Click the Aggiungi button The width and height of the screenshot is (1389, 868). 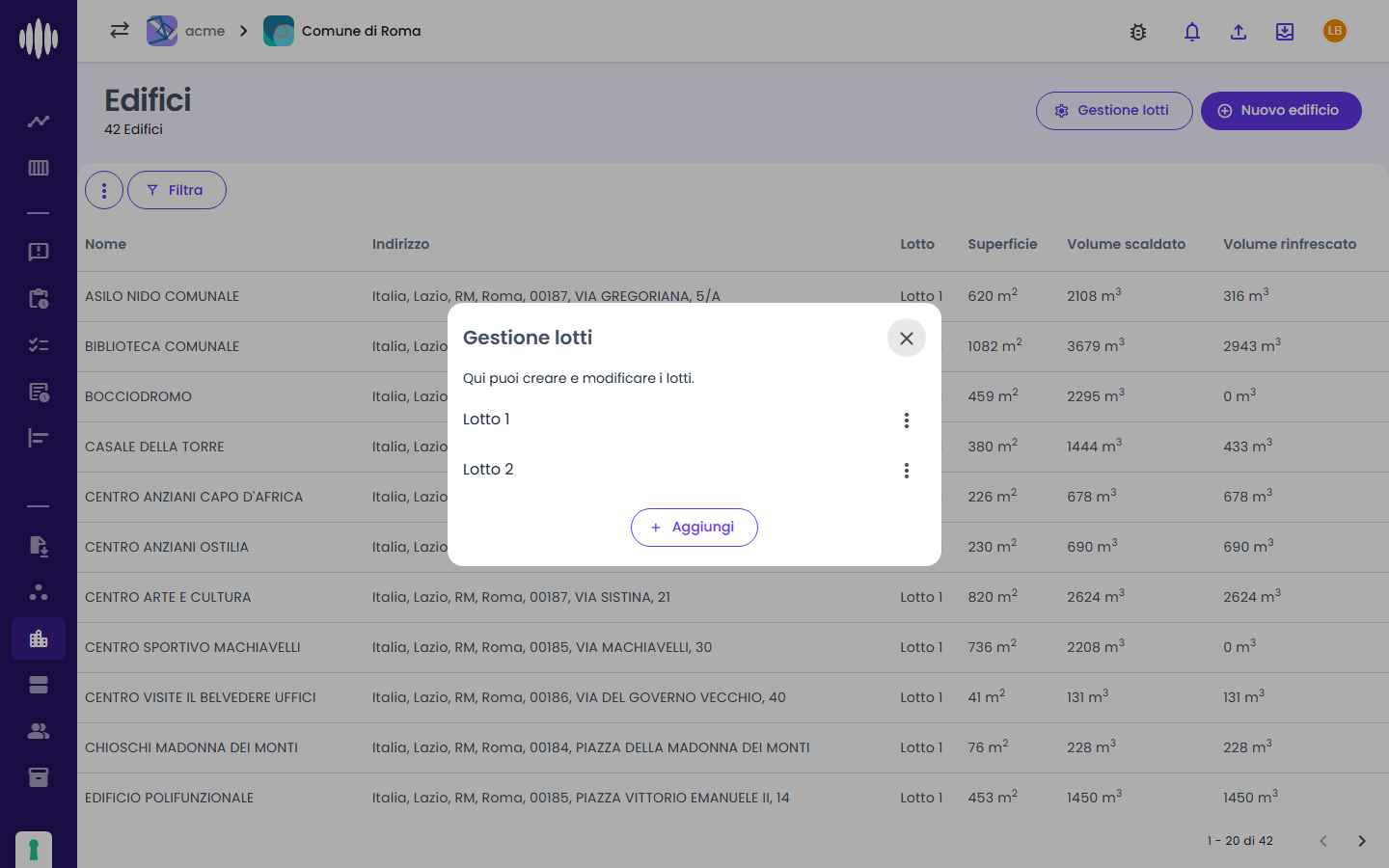point(694,528)
